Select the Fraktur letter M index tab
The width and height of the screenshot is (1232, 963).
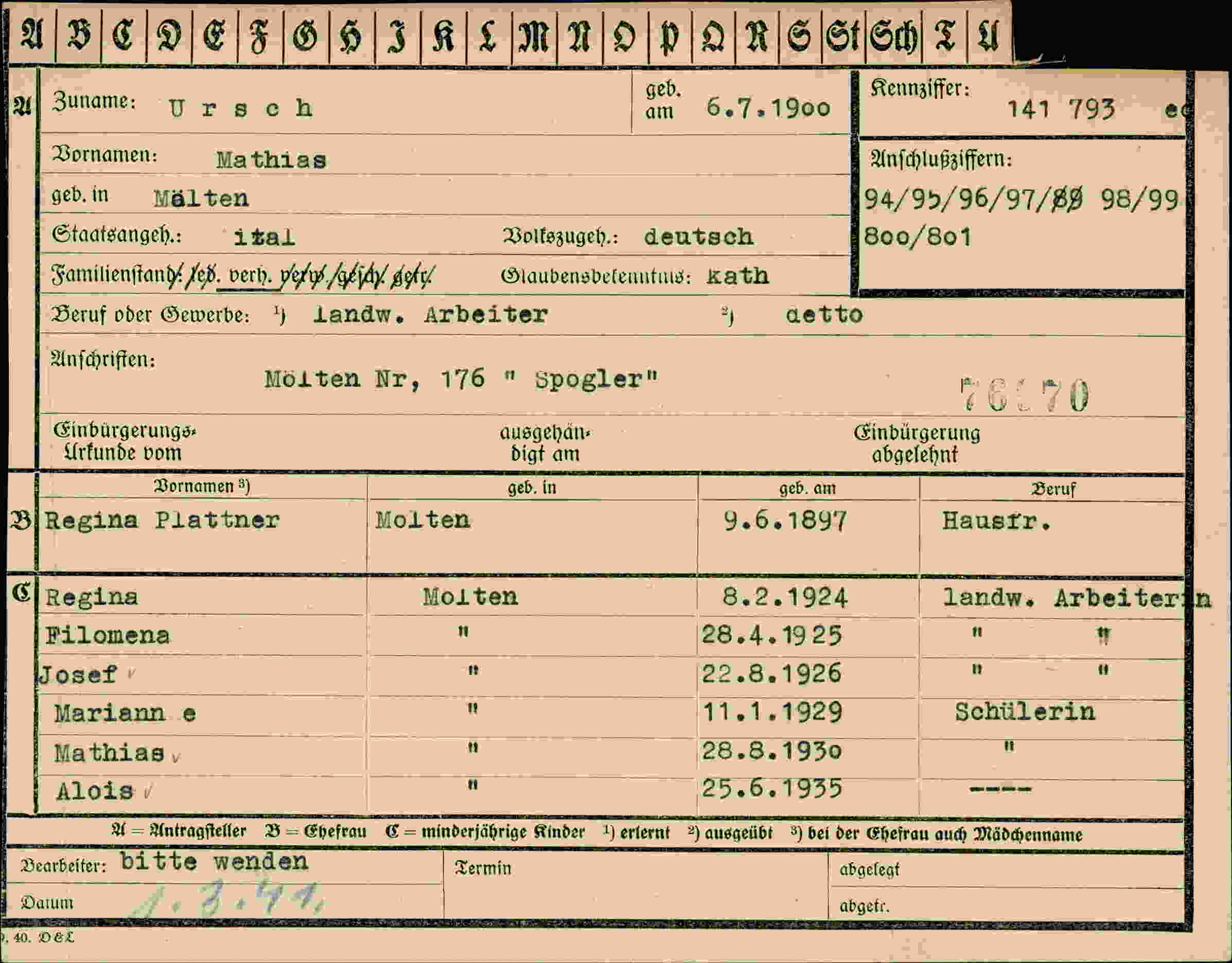point(534,36)
